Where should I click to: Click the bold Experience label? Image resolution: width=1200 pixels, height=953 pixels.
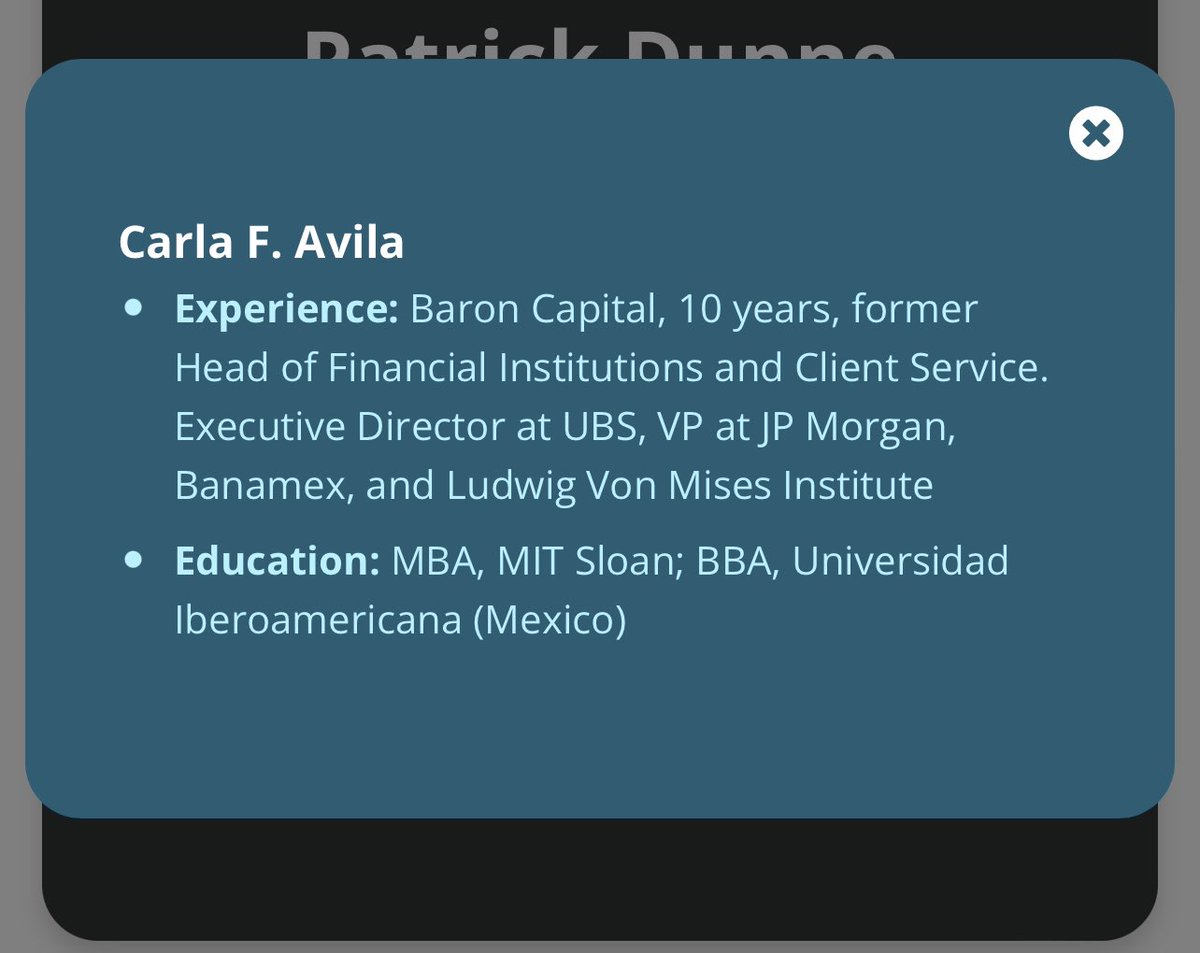coord(286,309)
